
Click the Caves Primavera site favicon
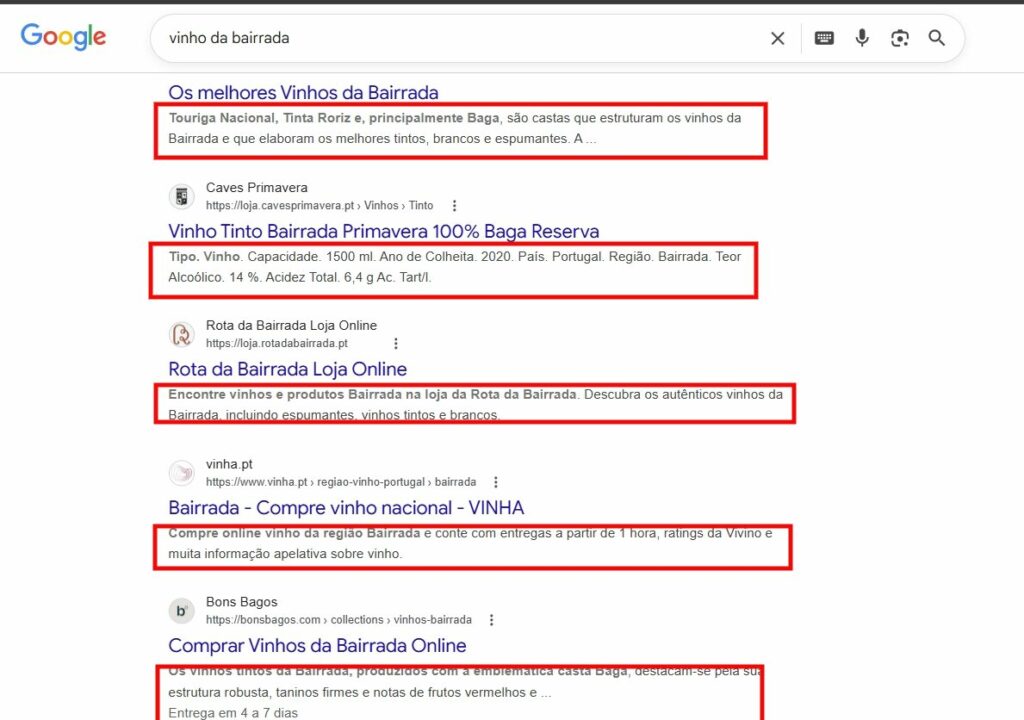click(181, 196)
